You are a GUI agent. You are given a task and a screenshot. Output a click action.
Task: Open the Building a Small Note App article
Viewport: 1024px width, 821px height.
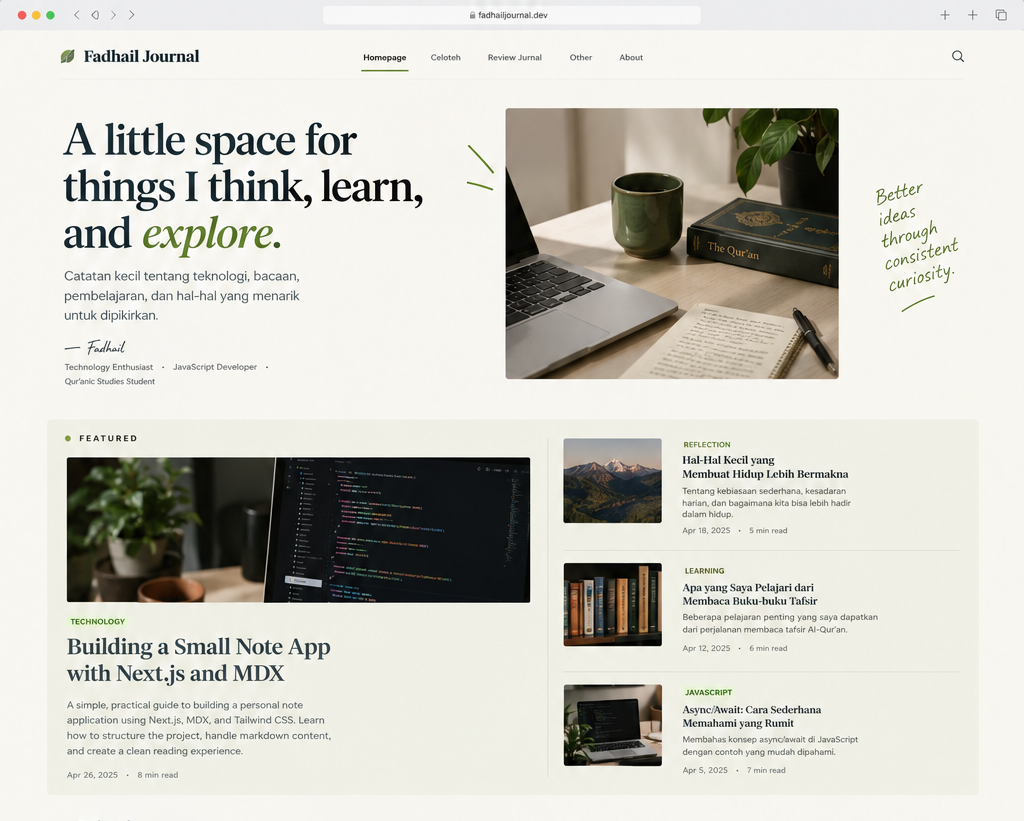[199, 660]
